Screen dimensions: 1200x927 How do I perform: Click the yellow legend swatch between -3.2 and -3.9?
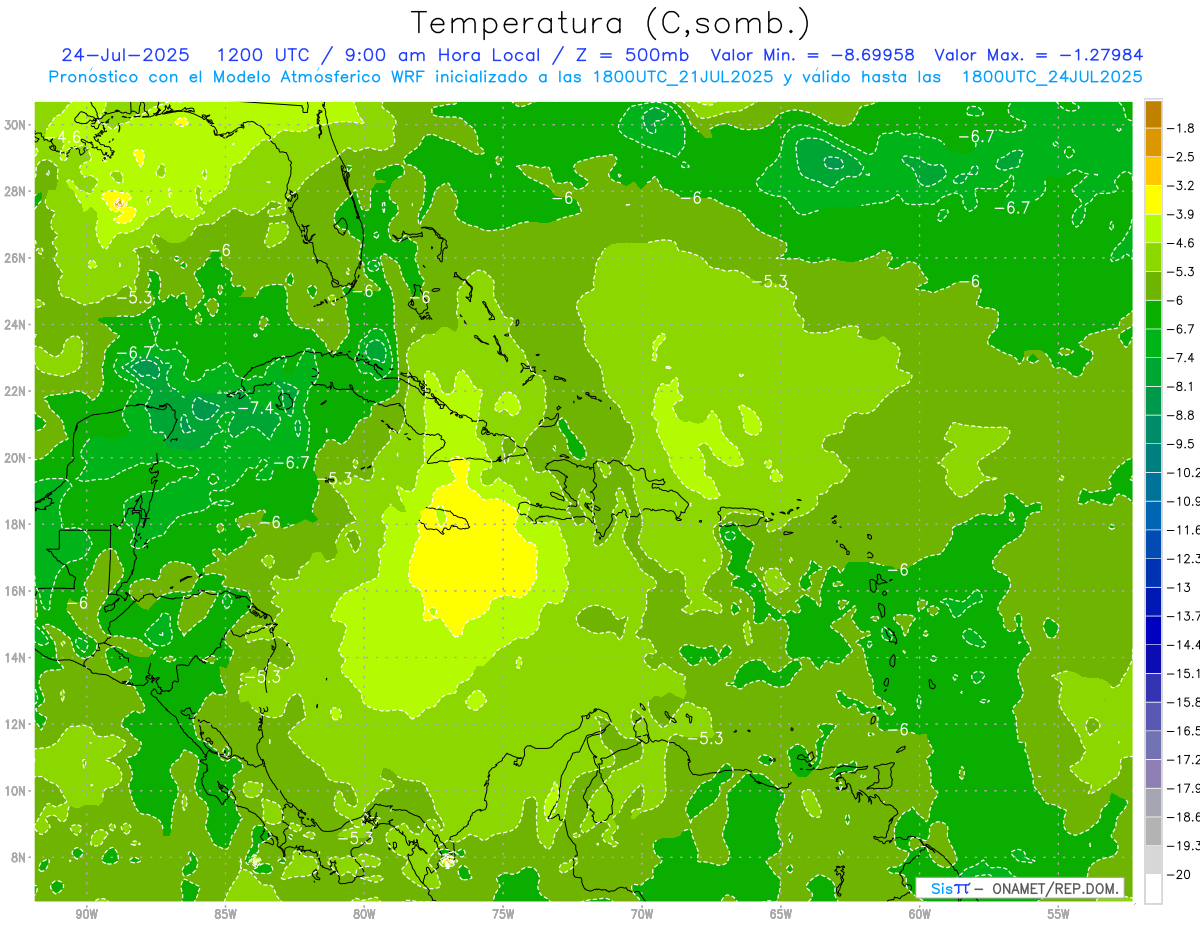tap(1153, 200)
